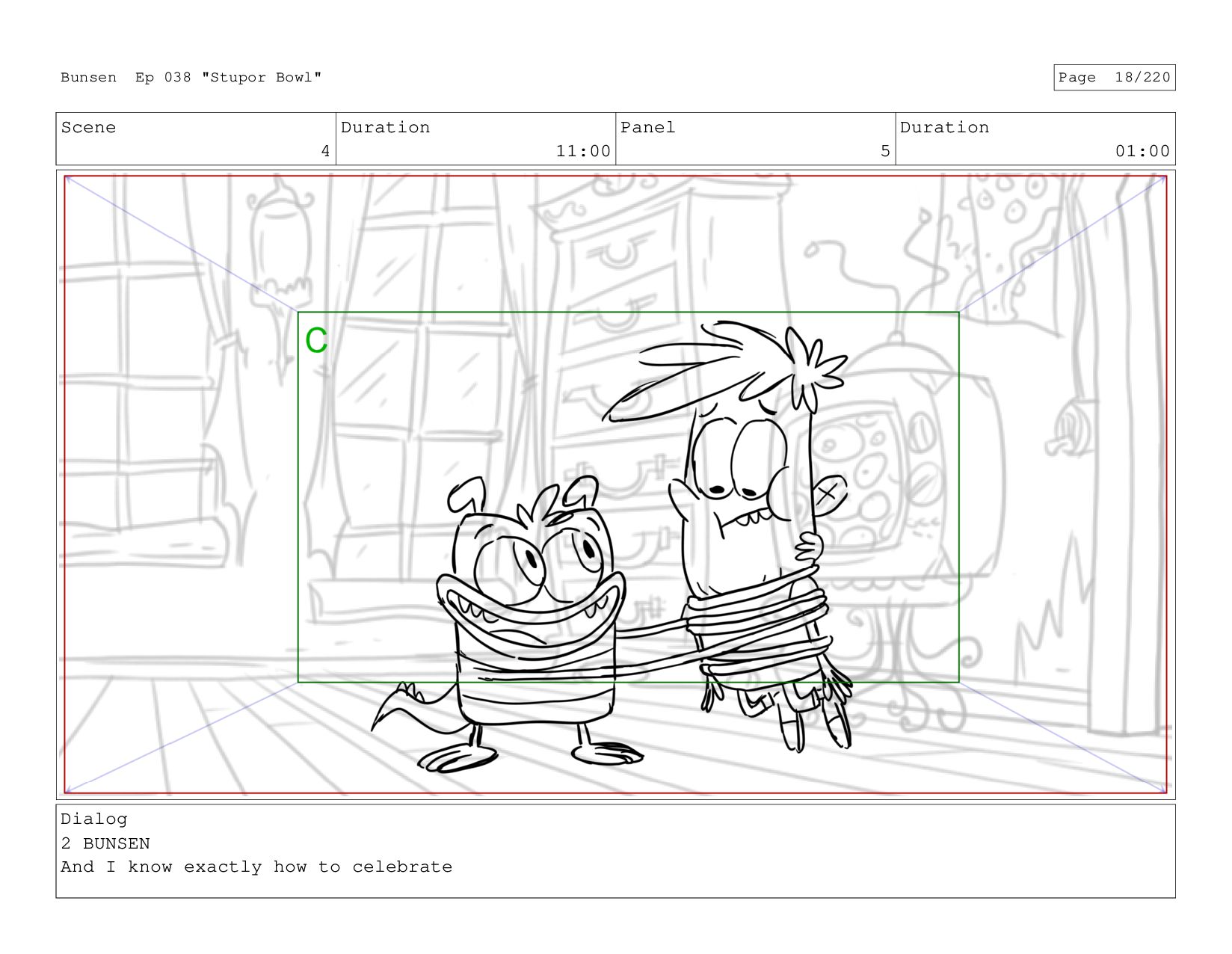
Task: Click the 'Scene' label
Action: pos(88,128)
